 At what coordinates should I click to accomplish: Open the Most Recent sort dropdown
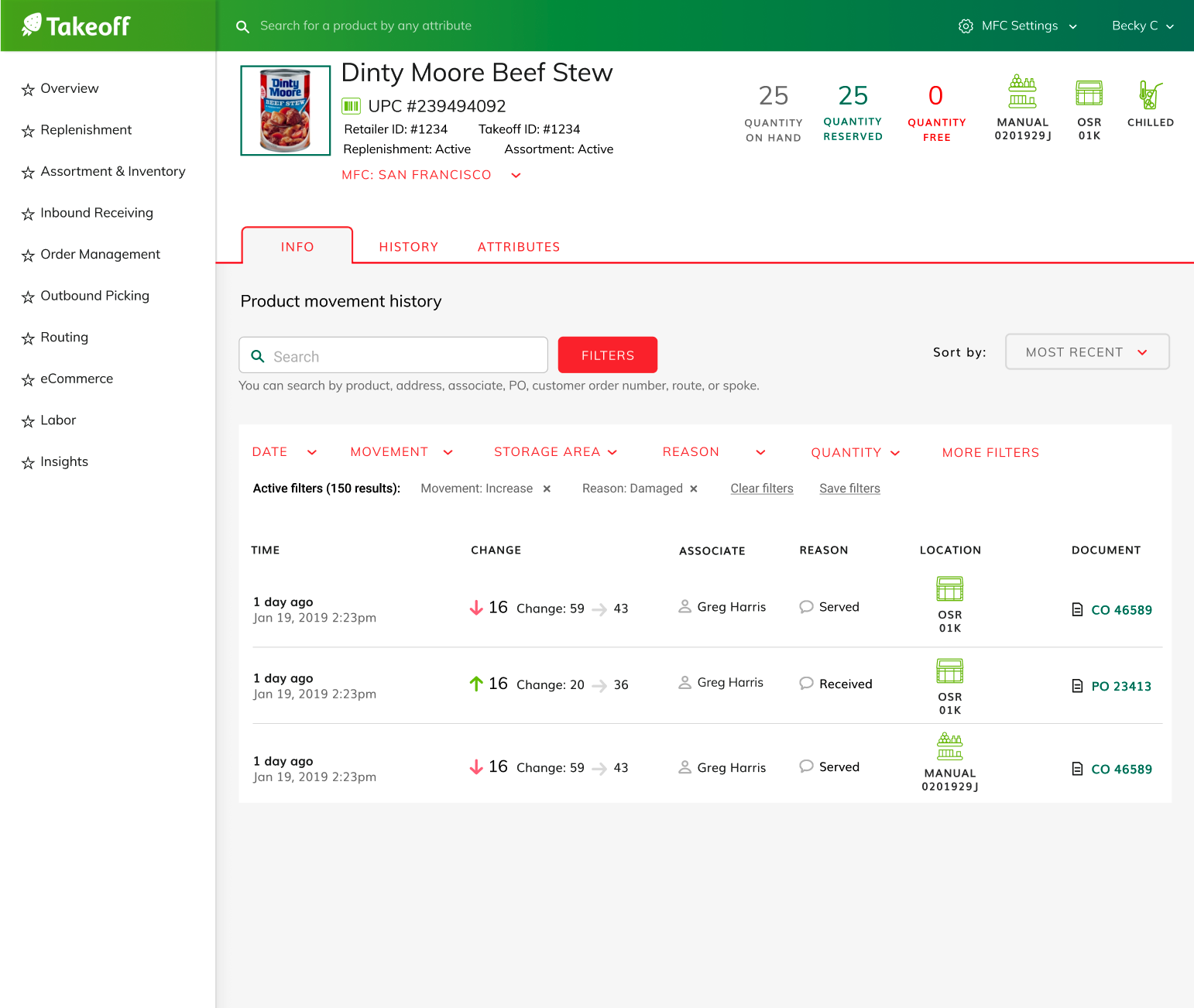(1087, 351)
